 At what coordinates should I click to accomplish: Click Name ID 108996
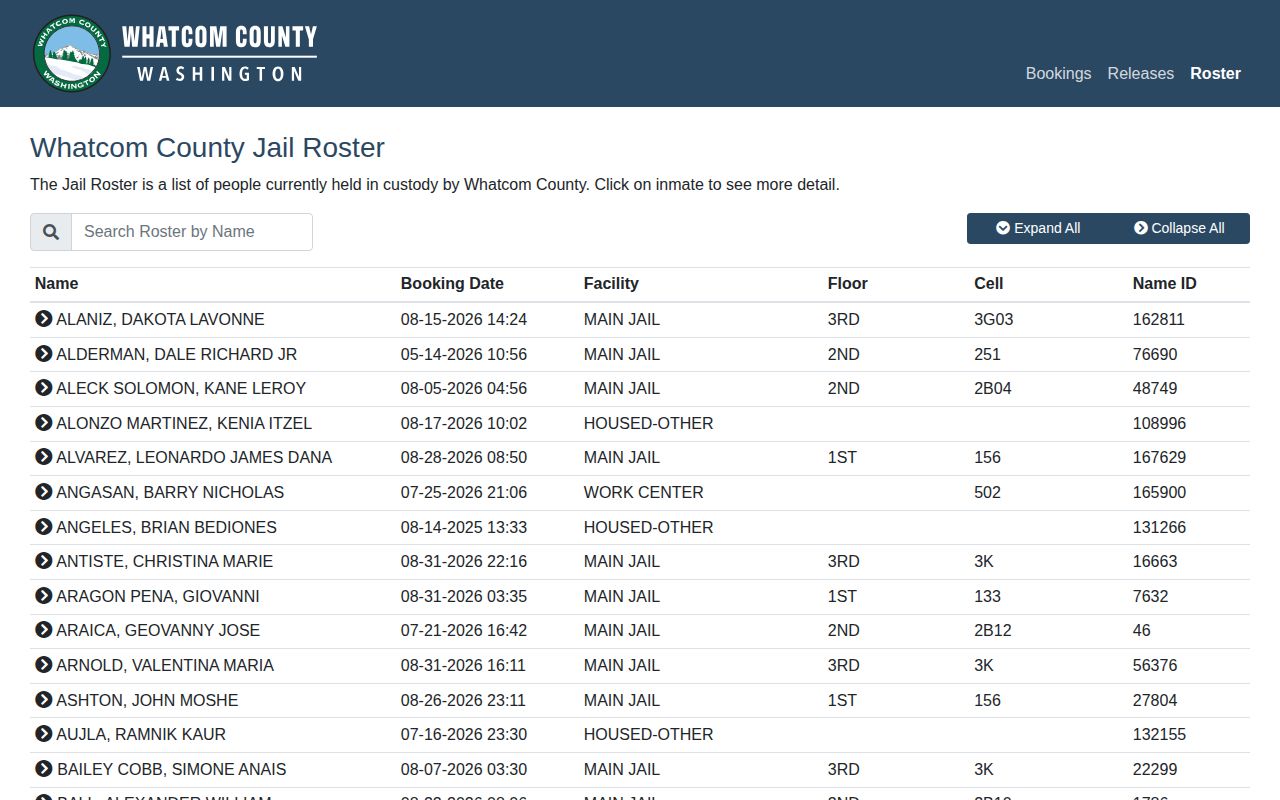point(1159,424)
